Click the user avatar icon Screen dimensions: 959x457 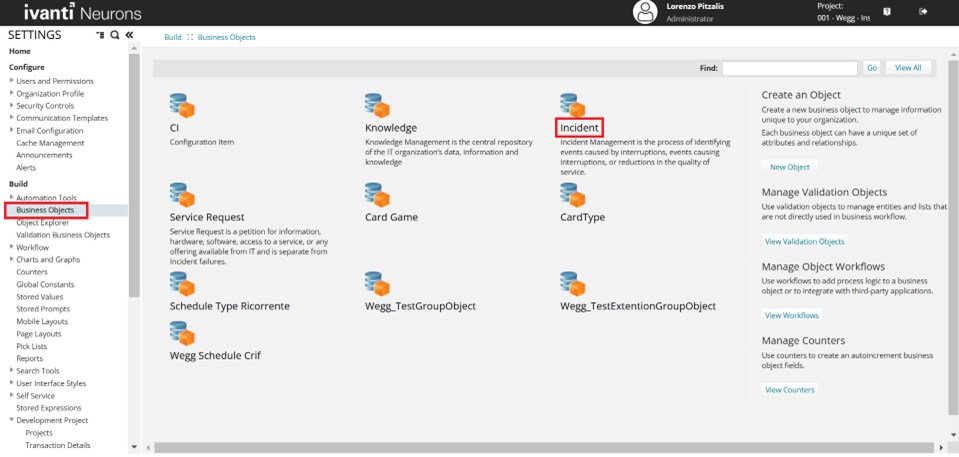pos(645,12)
